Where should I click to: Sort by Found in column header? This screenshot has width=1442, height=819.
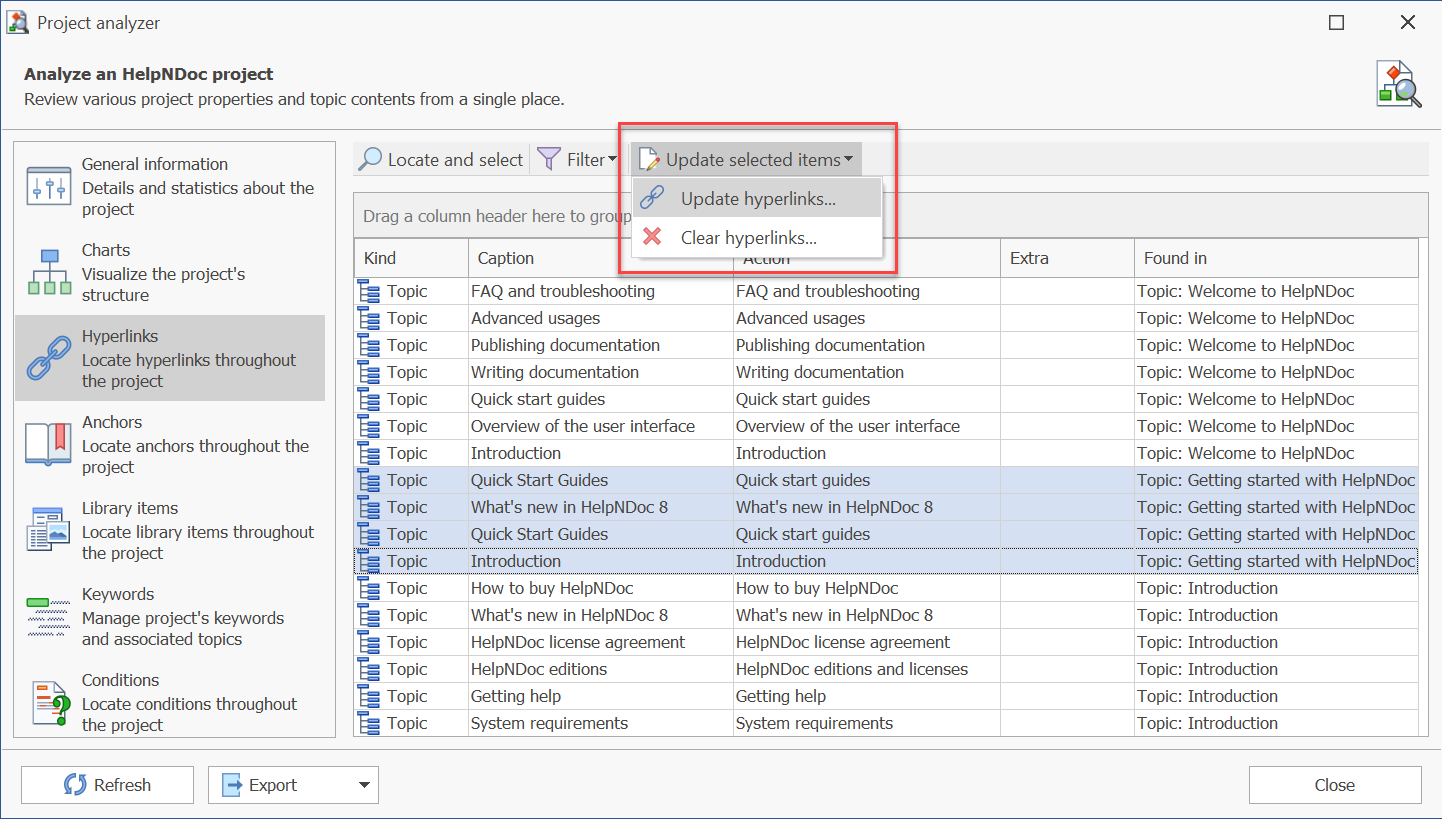[x=1276, y=258]
